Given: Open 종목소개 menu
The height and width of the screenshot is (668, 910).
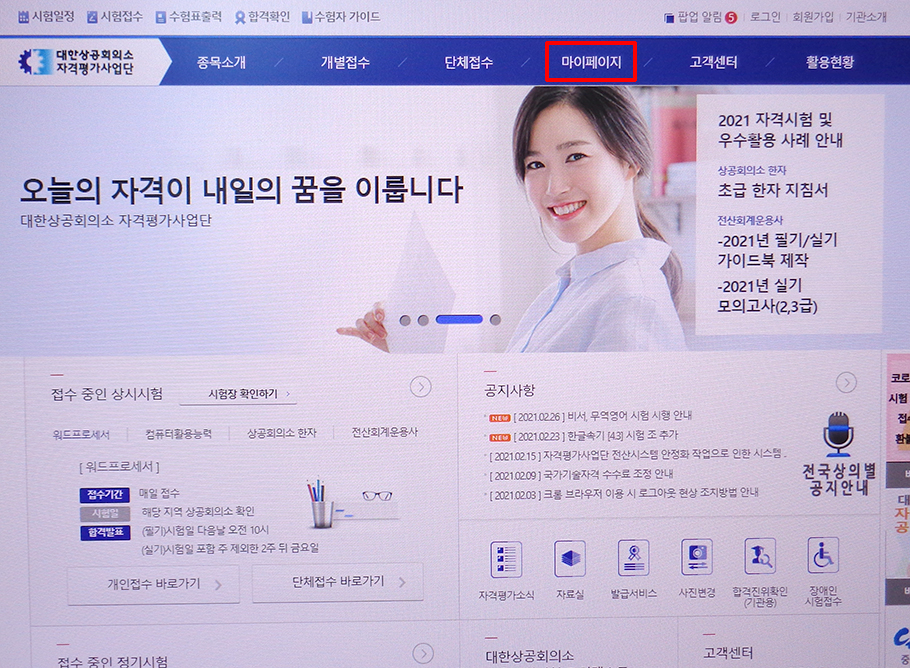Looking at the screenshot, I should coord(221,62).
